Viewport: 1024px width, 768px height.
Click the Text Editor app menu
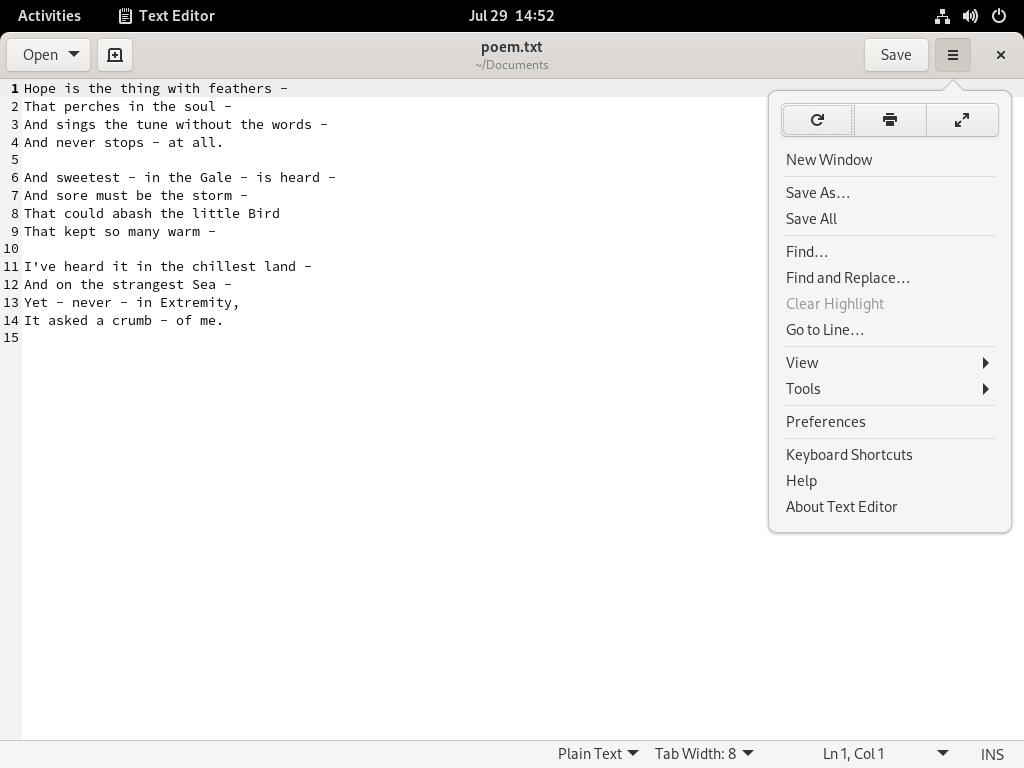[167, 16]
